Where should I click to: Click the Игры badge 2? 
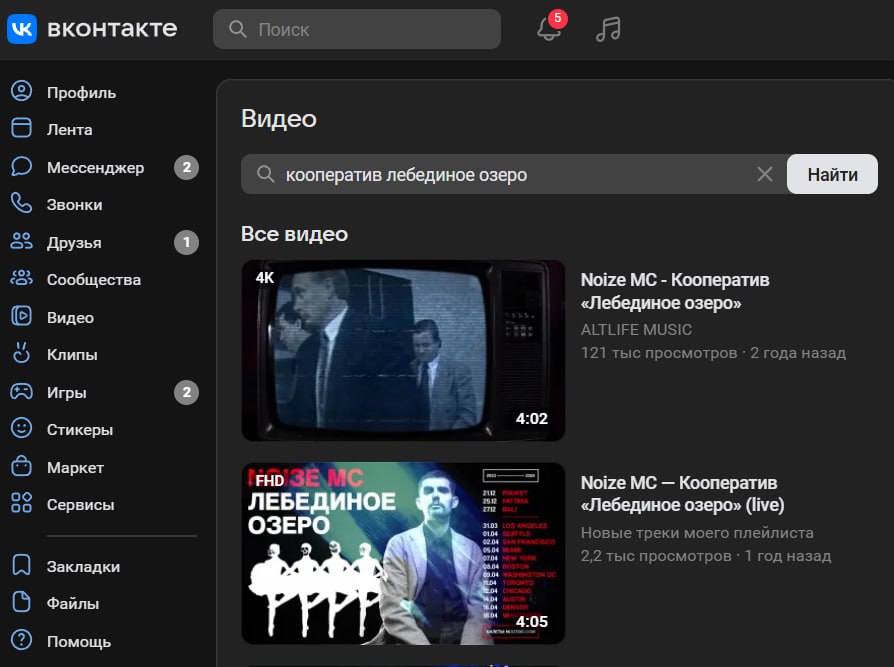(186, 392)
